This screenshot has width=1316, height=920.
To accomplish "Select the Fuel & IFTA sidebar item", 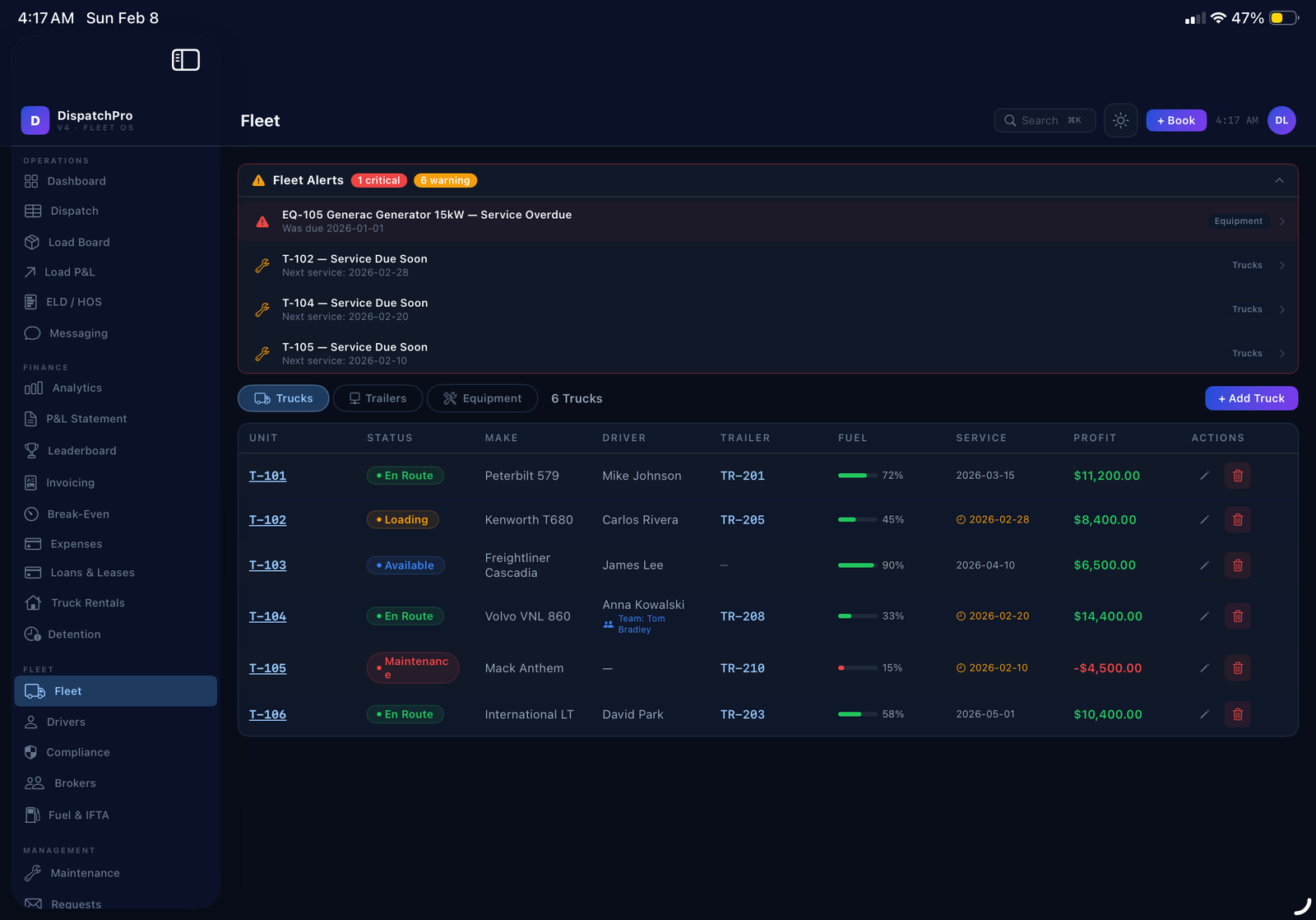I will click(x=79, y=815).
